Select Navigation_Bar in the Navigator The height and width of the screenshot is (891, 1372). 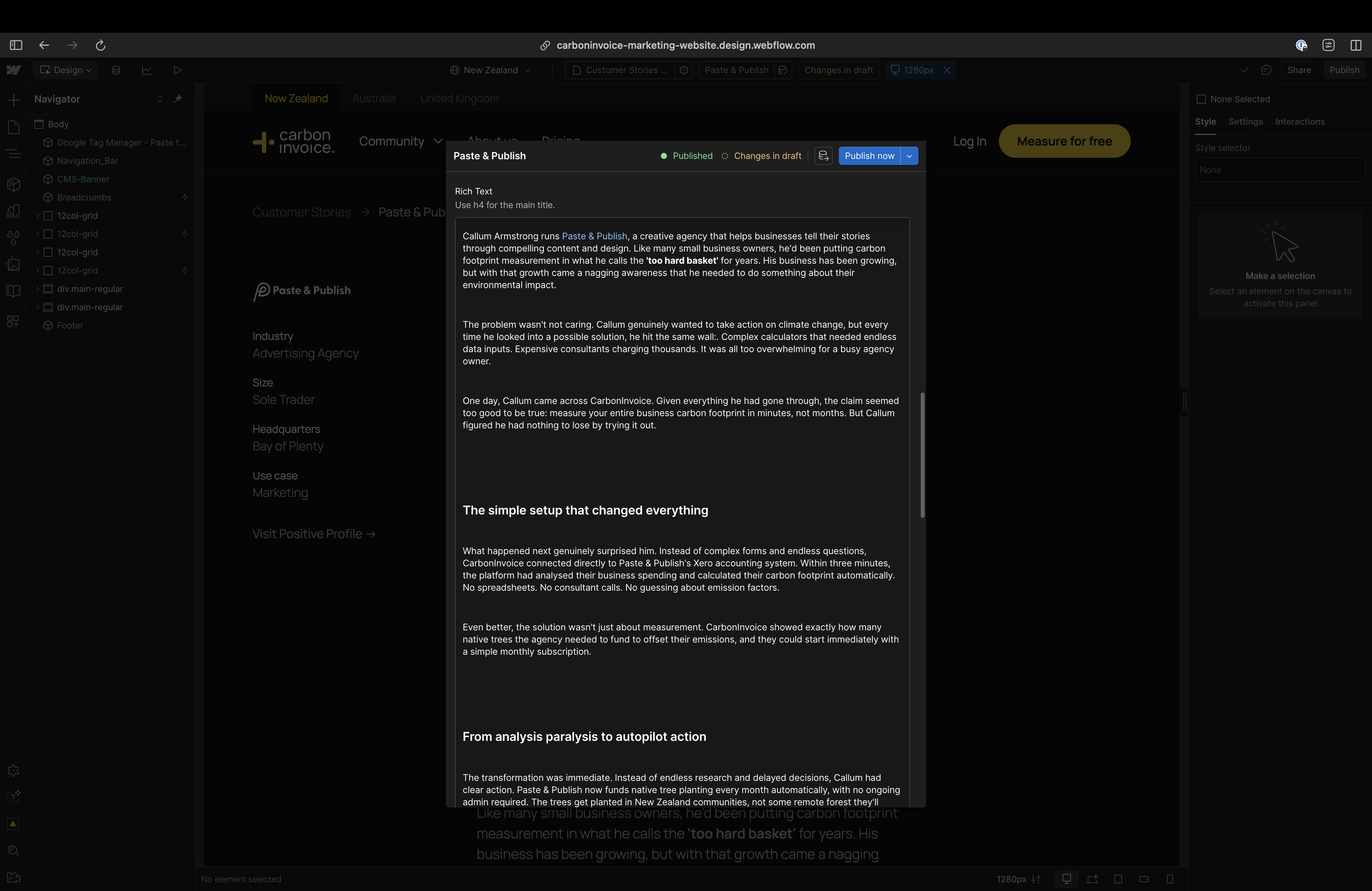(87, 161)
